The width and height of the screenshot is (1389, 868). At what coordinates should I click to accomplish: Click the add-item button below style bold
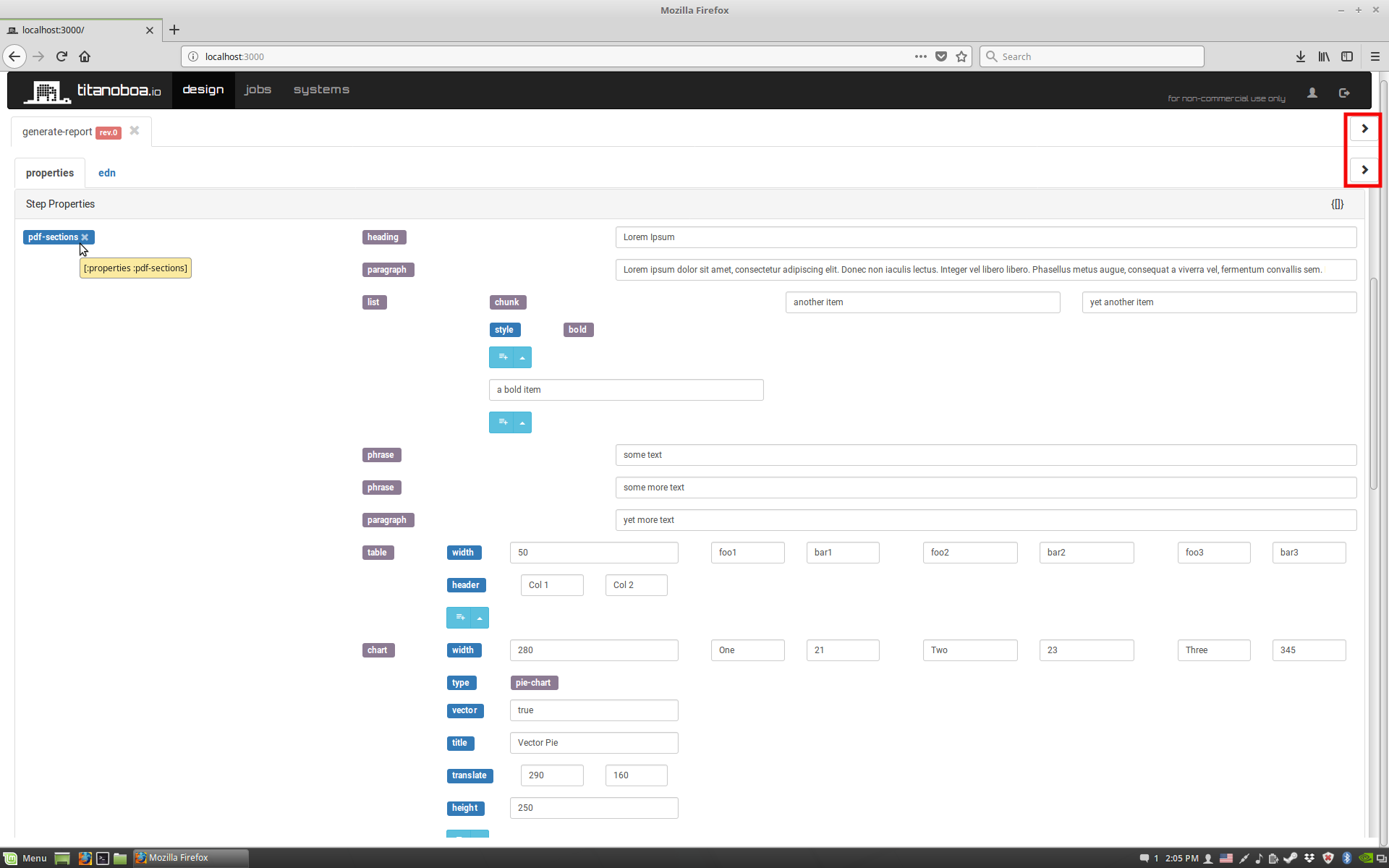click(x=502, y=357)
